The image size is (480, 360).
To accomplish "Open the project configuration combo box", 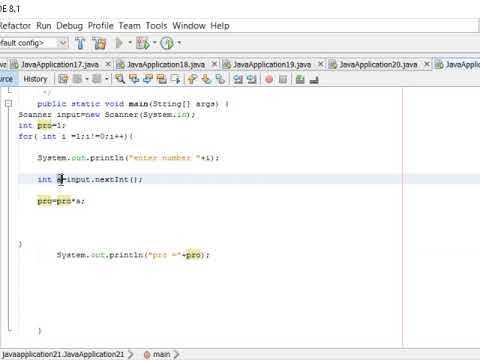I will pyautogui.click(x=33, y=43).
